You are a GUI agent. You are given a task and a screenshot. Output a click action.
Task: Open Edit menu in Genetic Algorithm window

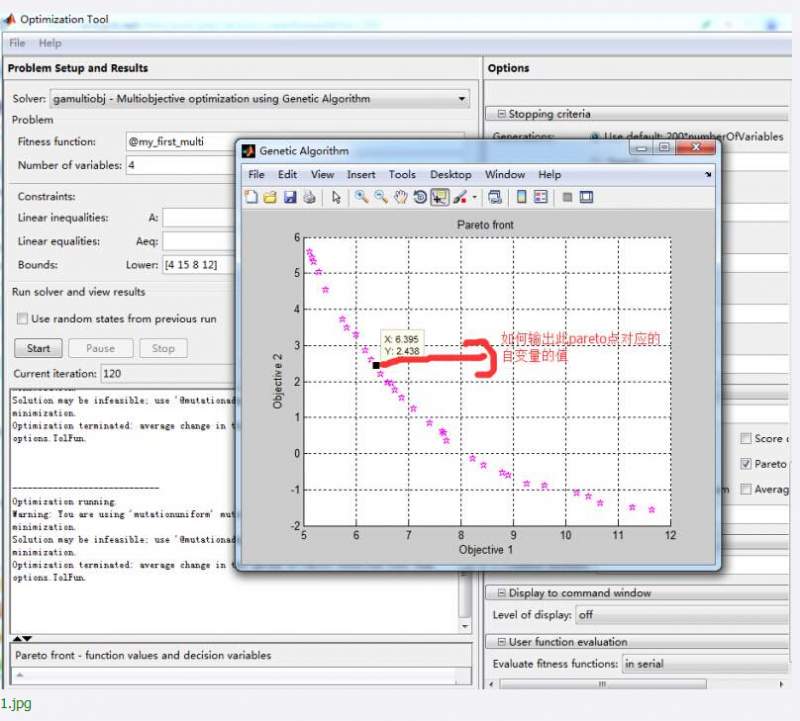tap(287, 175)
